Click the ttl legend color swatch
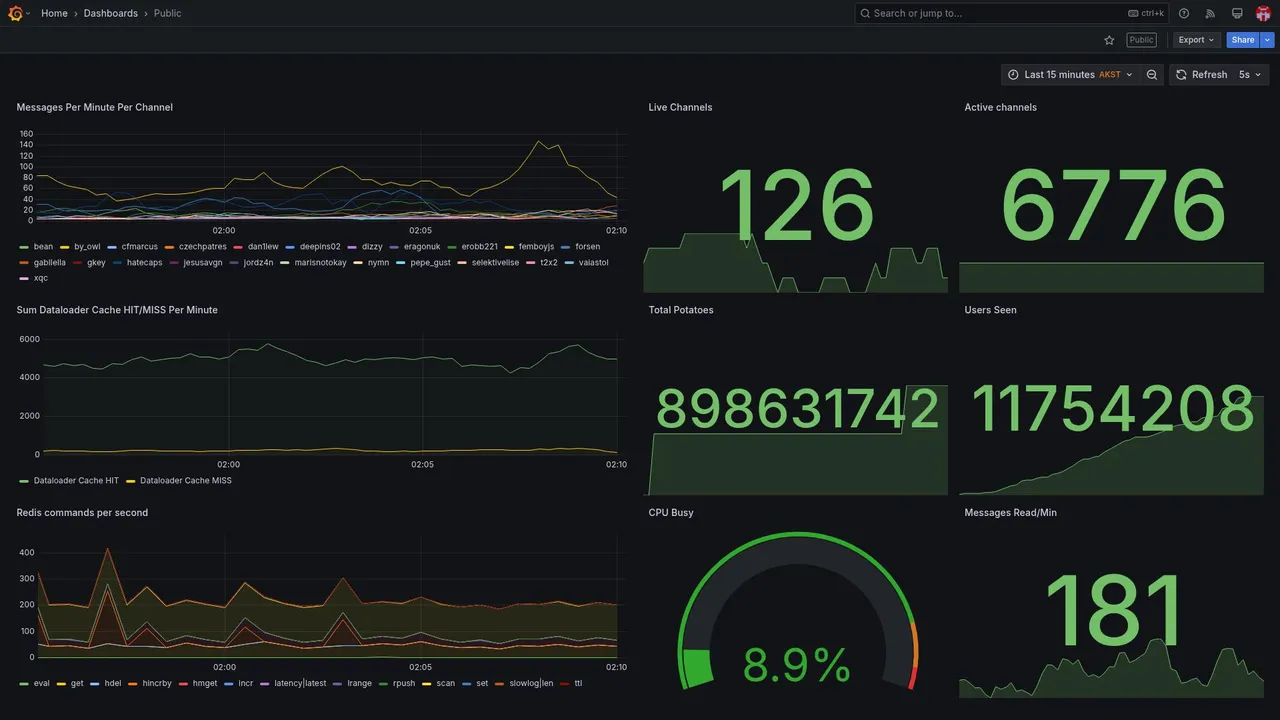1280x720 pixels. click(565, 684)
